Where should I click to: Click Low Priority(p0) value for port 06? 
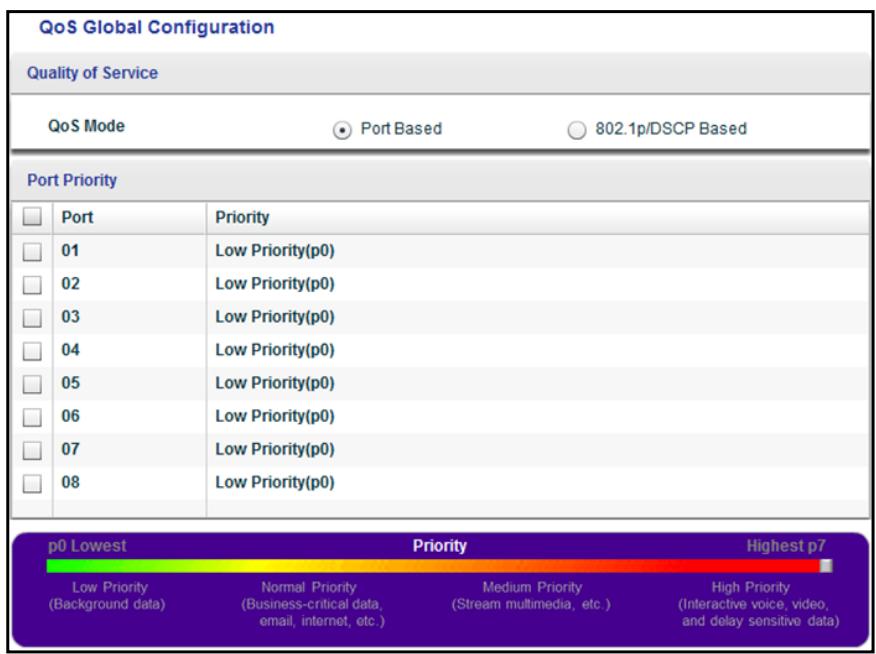click(275, 416)
